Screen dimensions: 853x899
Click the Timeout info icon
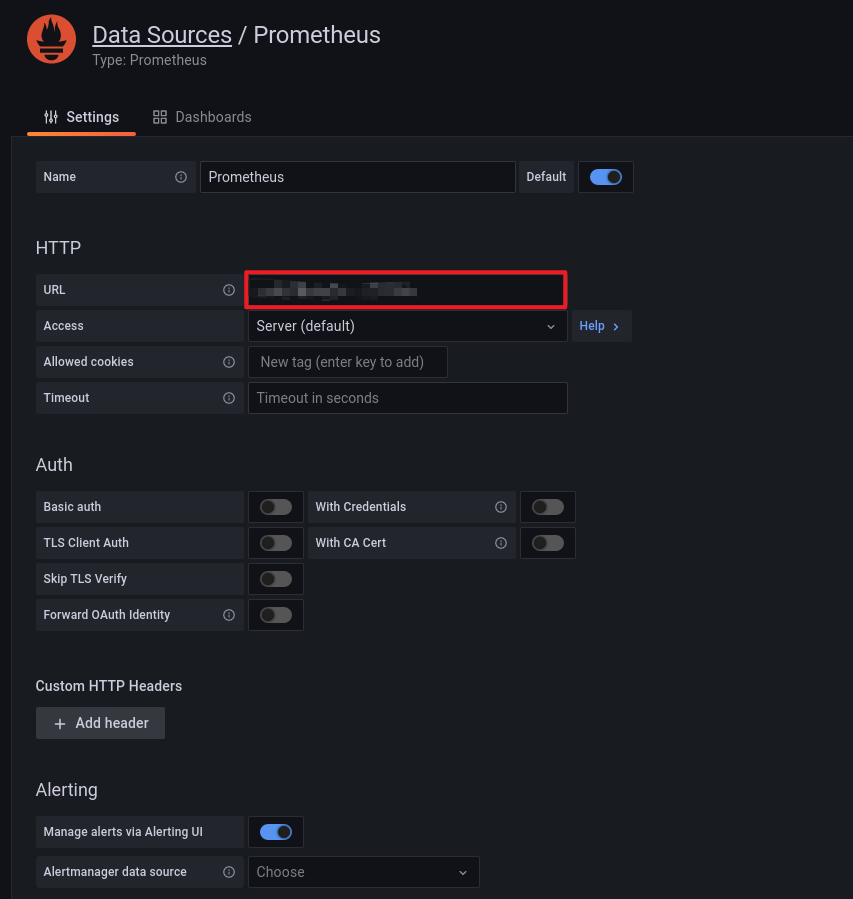point(229,398)
